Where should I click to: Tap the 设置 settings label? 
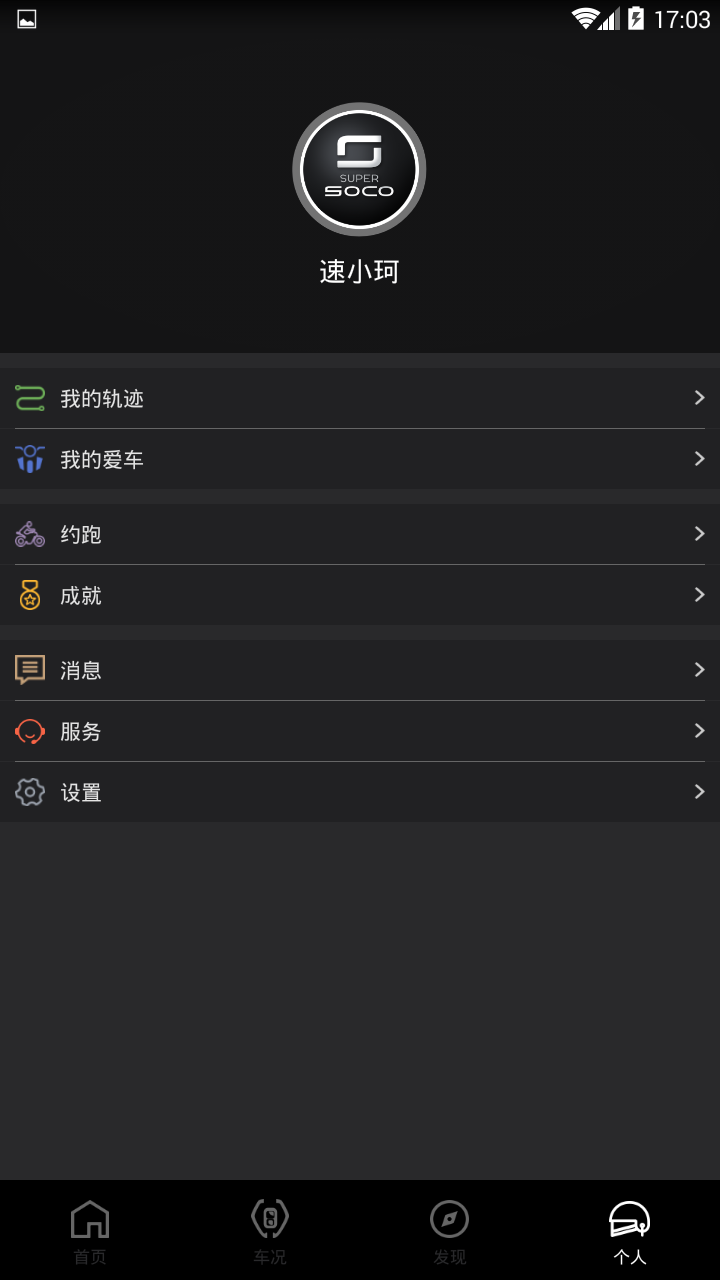click(x=81, y=792)
